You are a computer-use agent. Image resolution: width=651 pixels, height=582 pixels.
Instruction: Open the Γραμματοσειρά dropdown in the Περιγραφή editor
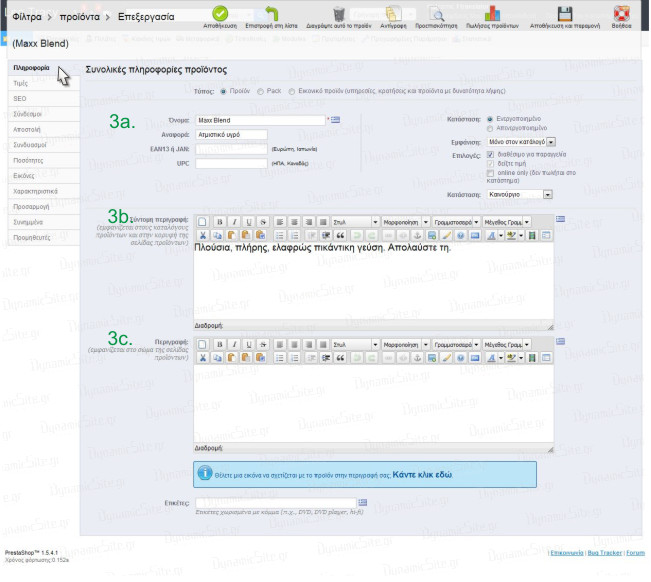click(456, 345)
